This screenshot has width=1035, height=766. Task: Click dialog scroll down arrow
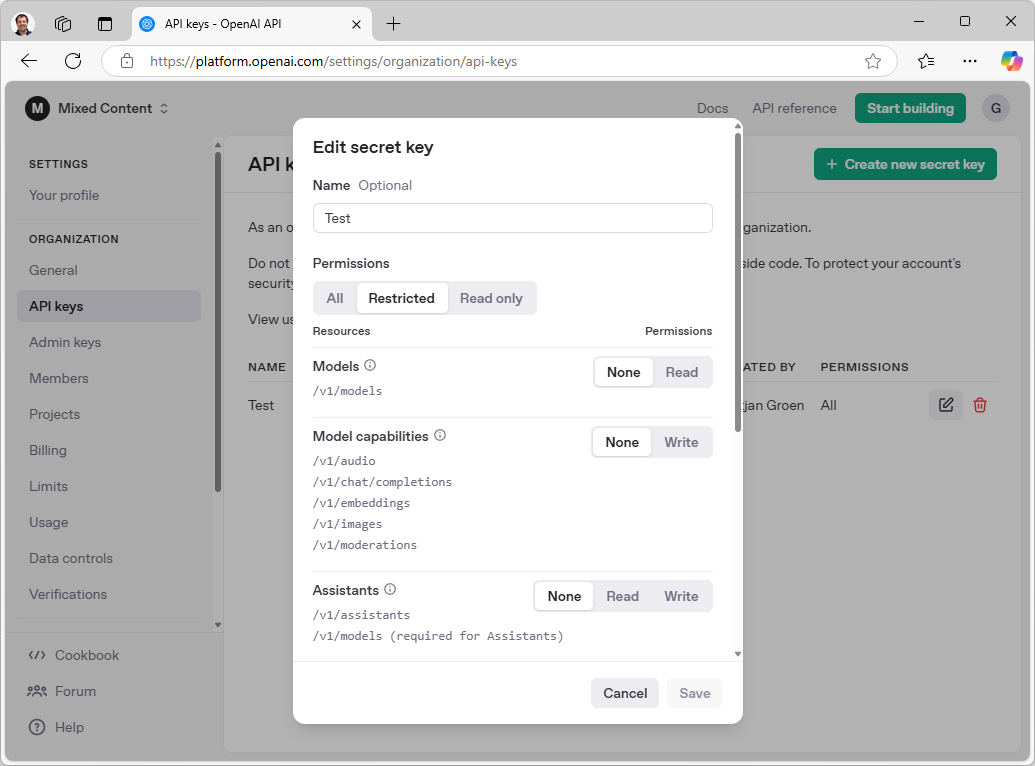coord(738,654)
